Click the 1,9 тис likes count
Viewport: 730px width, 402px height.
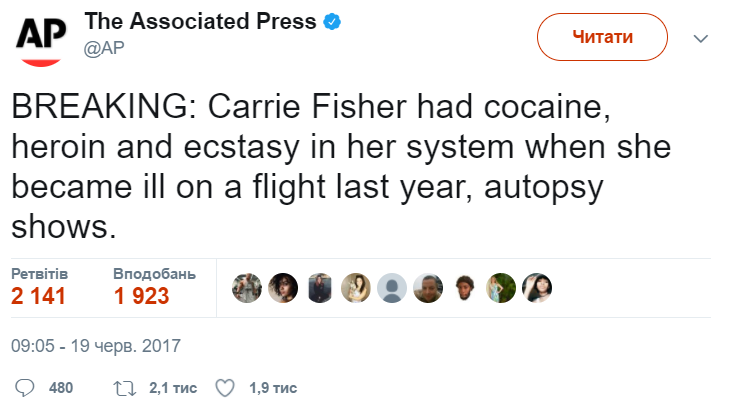coord(273,387)
